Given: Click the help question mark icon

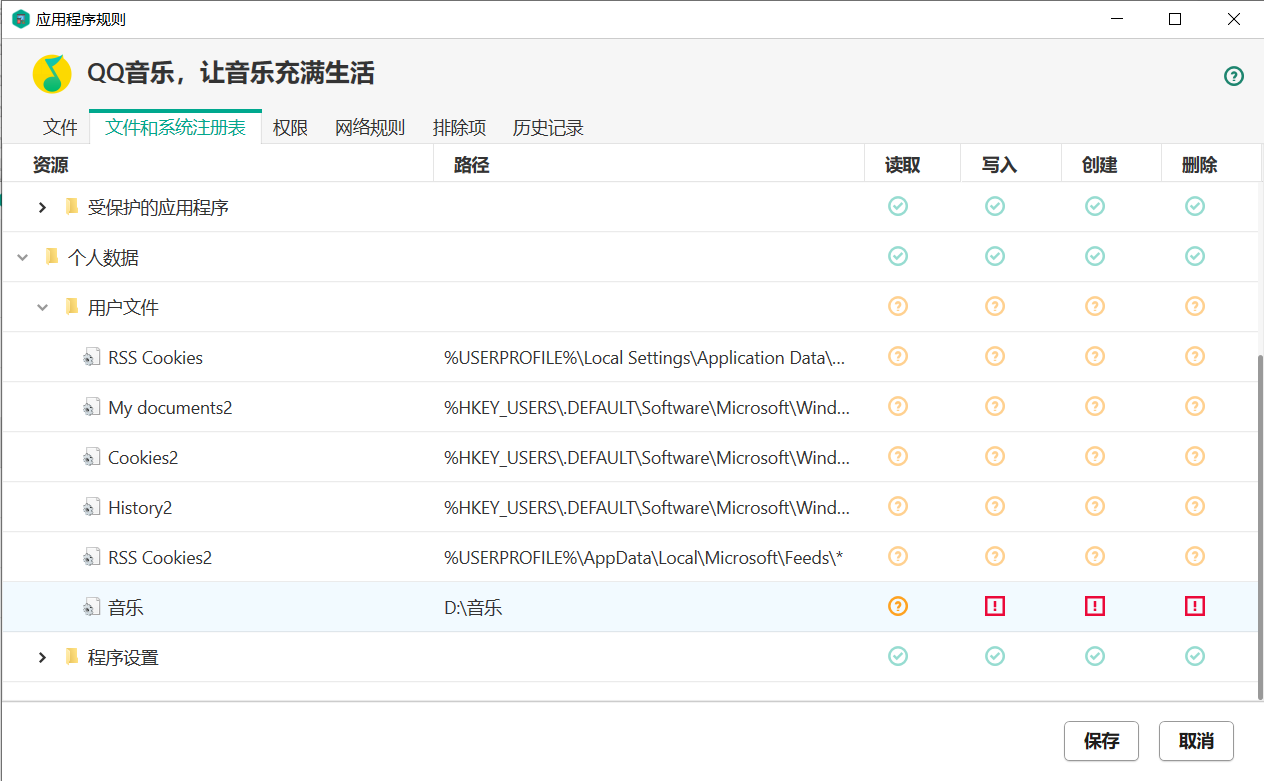Looking at the screenshot, I should click(1234, 76).
